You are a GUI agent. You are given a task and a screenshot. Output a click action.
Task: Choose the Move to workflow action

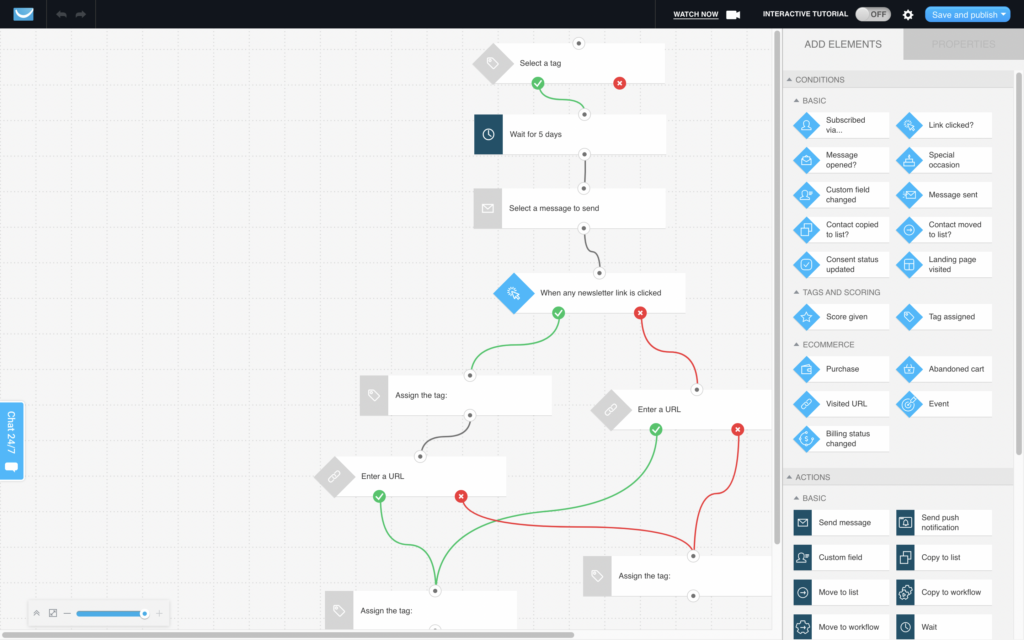coord(841,627)
